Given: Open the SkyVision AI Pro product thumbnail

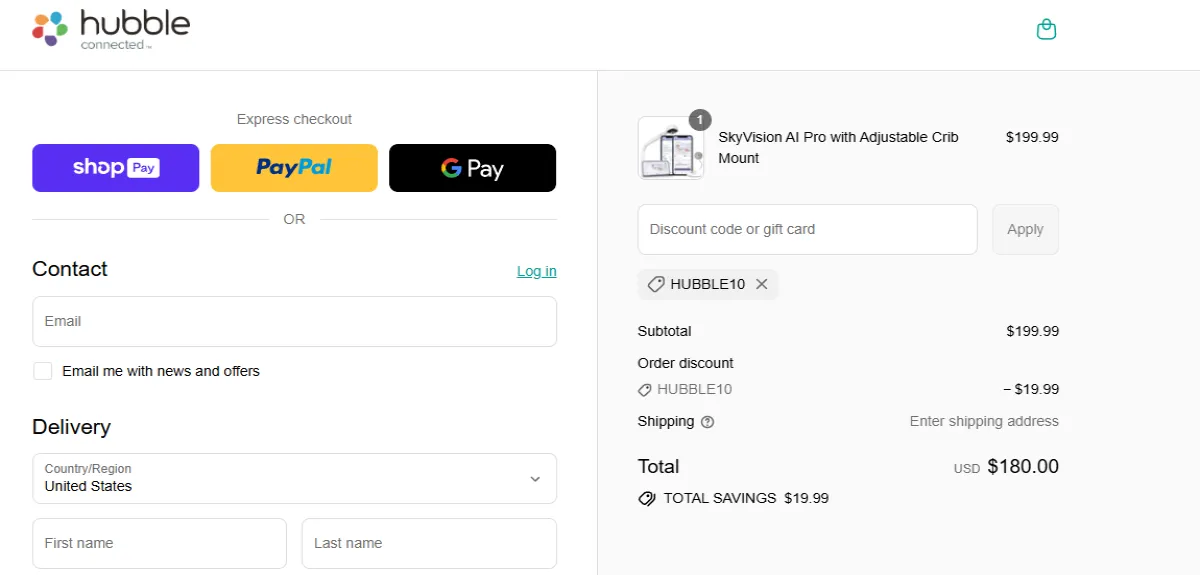Looking at the screenshot, I should point(671,148).
